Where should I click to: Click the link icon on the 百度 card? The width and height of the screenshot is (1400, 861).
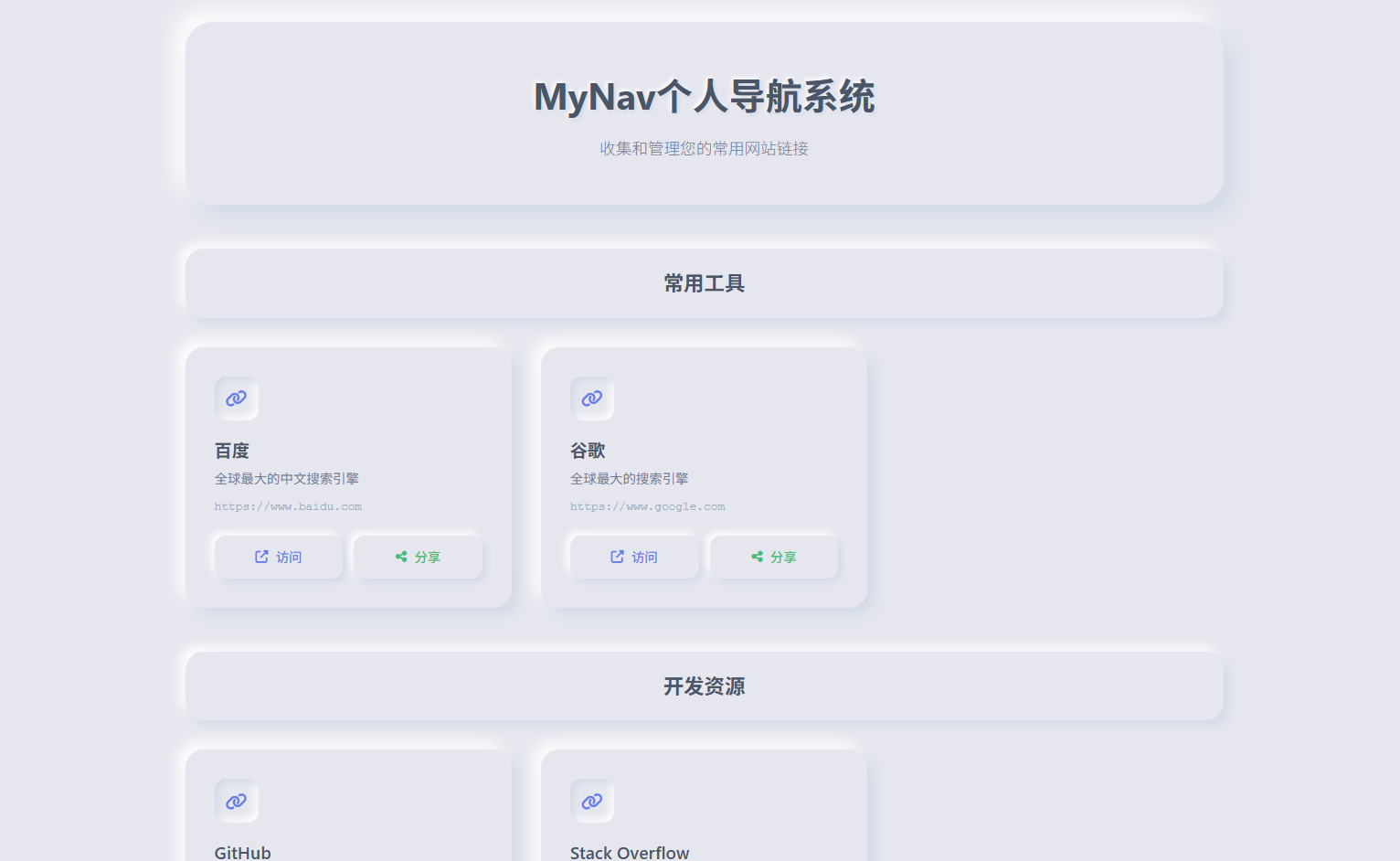pos(237,399)
